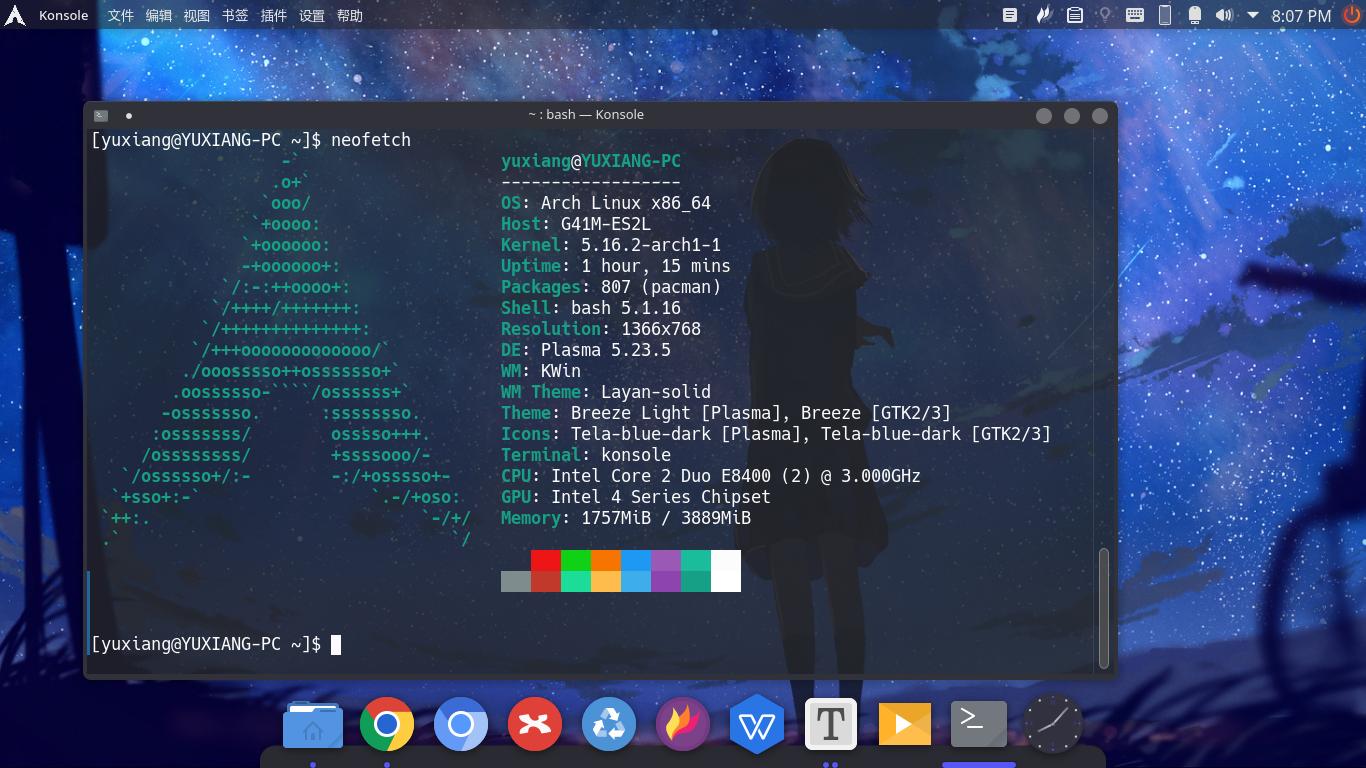Open the 编辑 menu
The height and width of the screenshot is (768, 1366).
pos(158,15)
